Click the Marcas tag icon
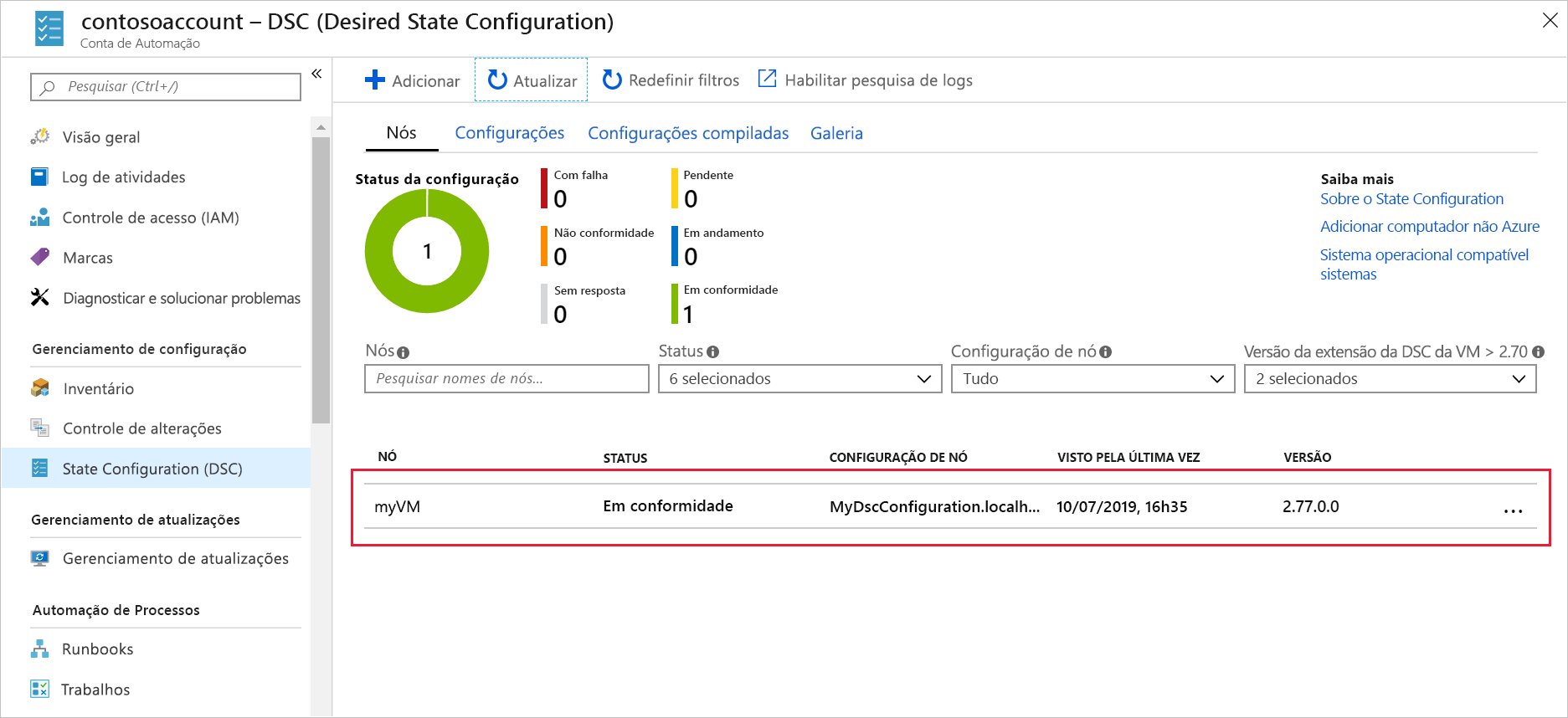 39,257
